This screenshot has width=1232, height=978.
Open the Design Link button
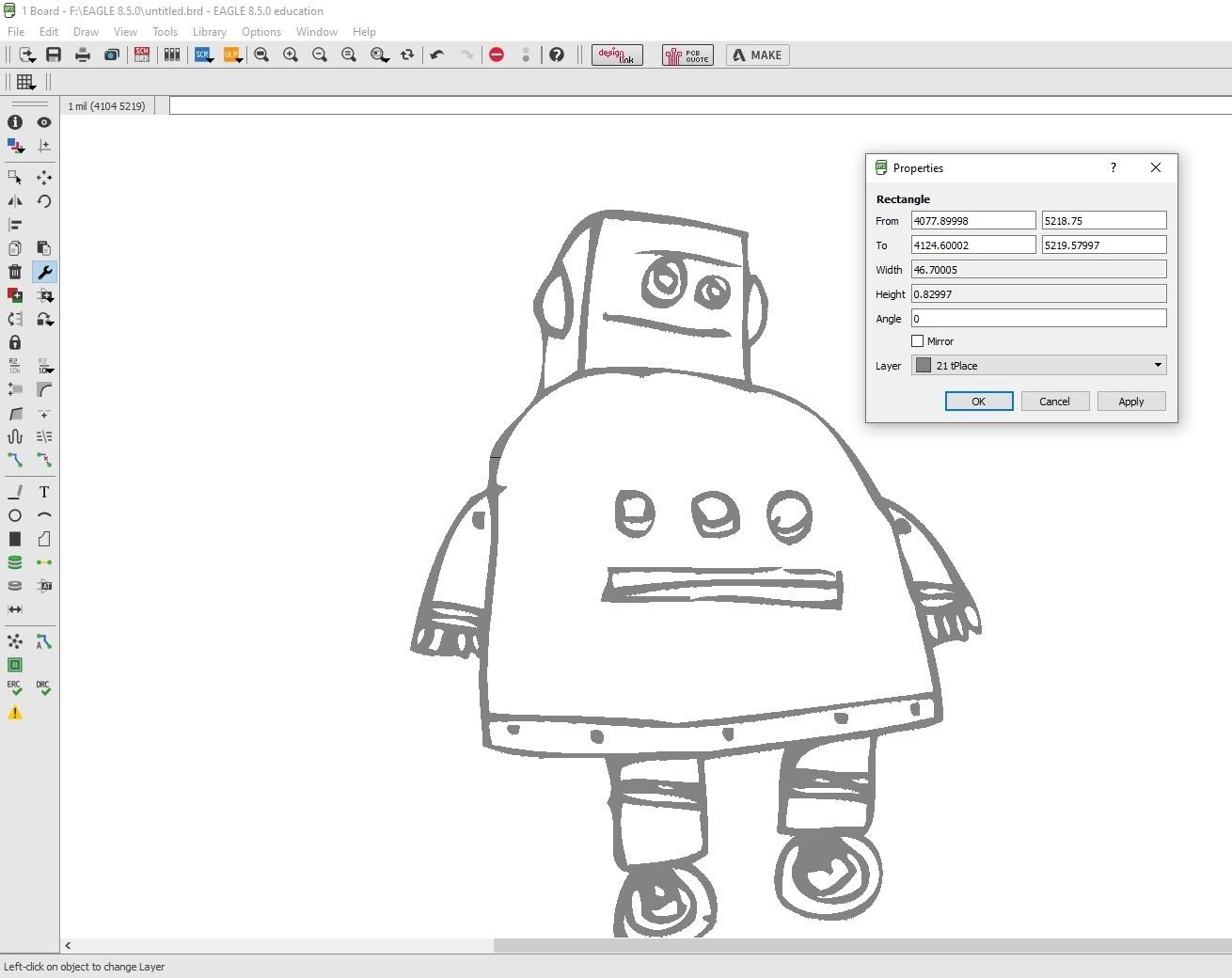pos(617,55)
